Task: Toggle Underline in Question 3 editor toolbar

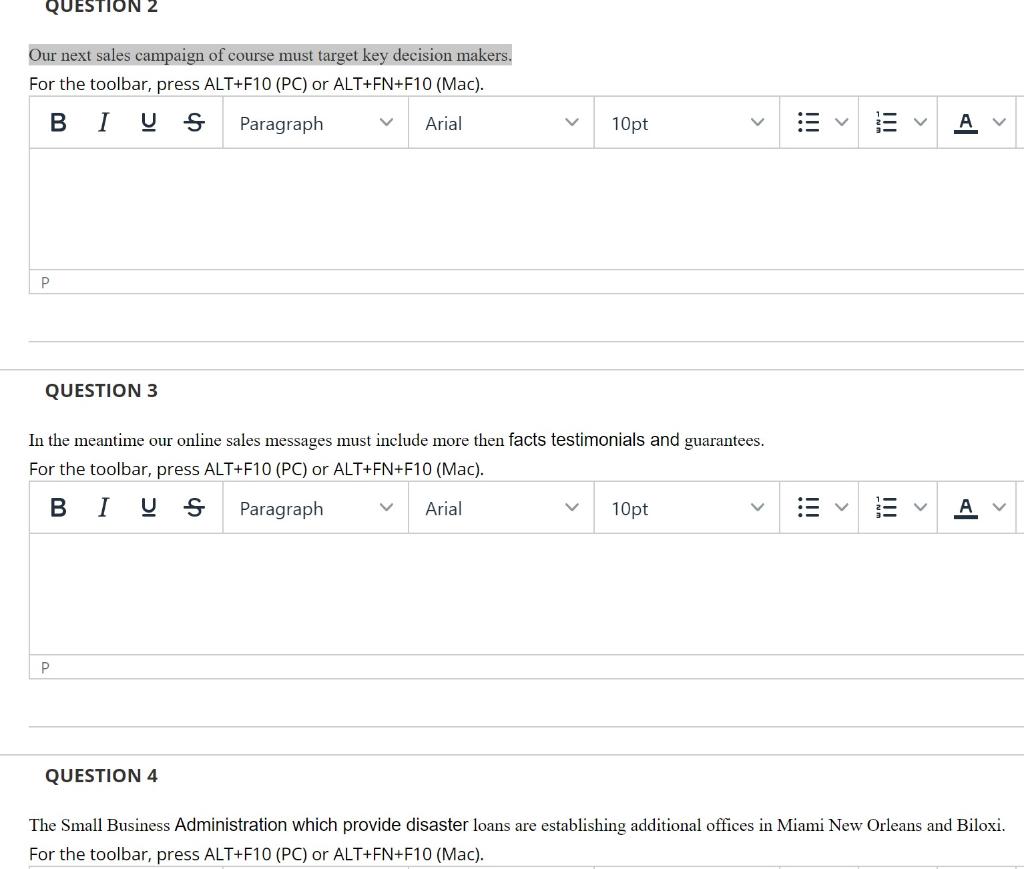Action: [x=149, y=507]
